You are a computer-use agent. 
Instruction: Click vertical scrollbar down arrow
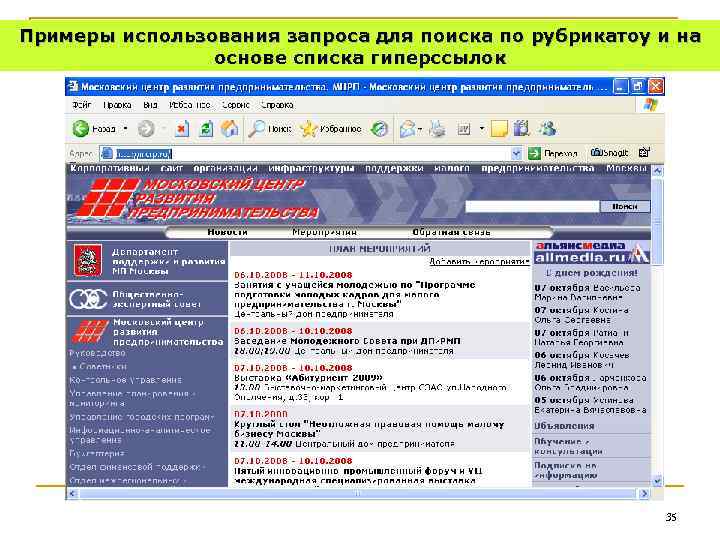pos(658,480)
